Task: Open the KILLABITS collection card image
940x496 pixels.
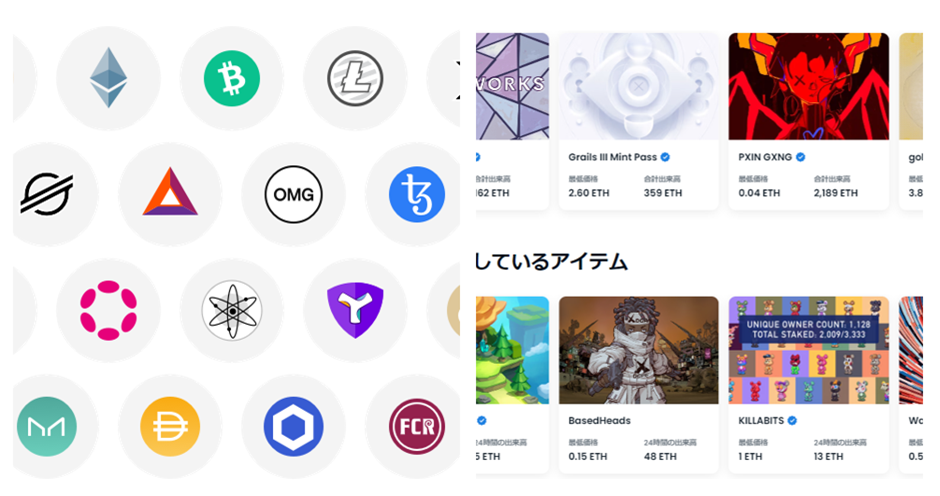Action: (x=809, y=350)
